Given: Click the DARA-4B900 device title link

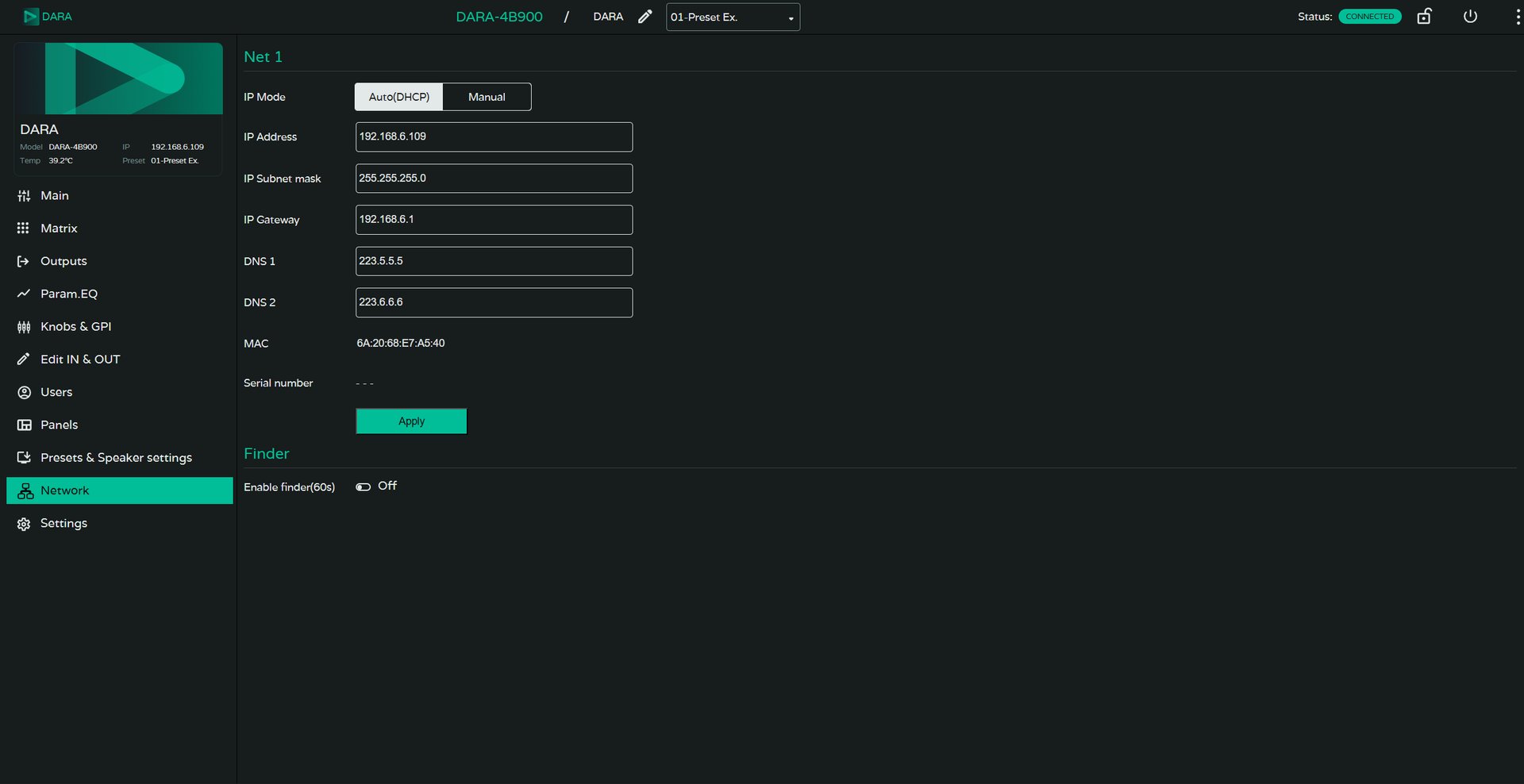Looking at the screenshot, I should 499,17.
